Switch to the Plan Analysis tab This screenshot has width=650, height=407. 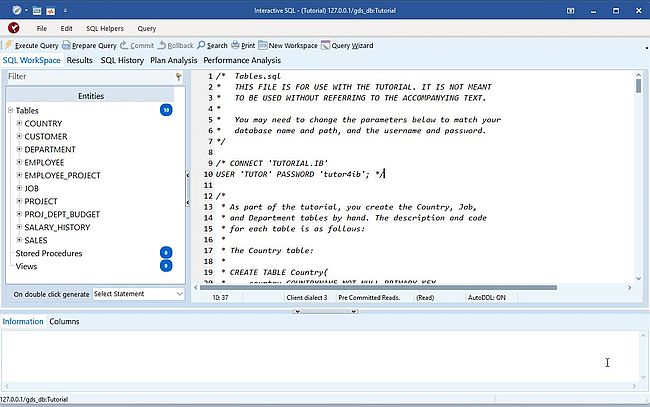174,60
